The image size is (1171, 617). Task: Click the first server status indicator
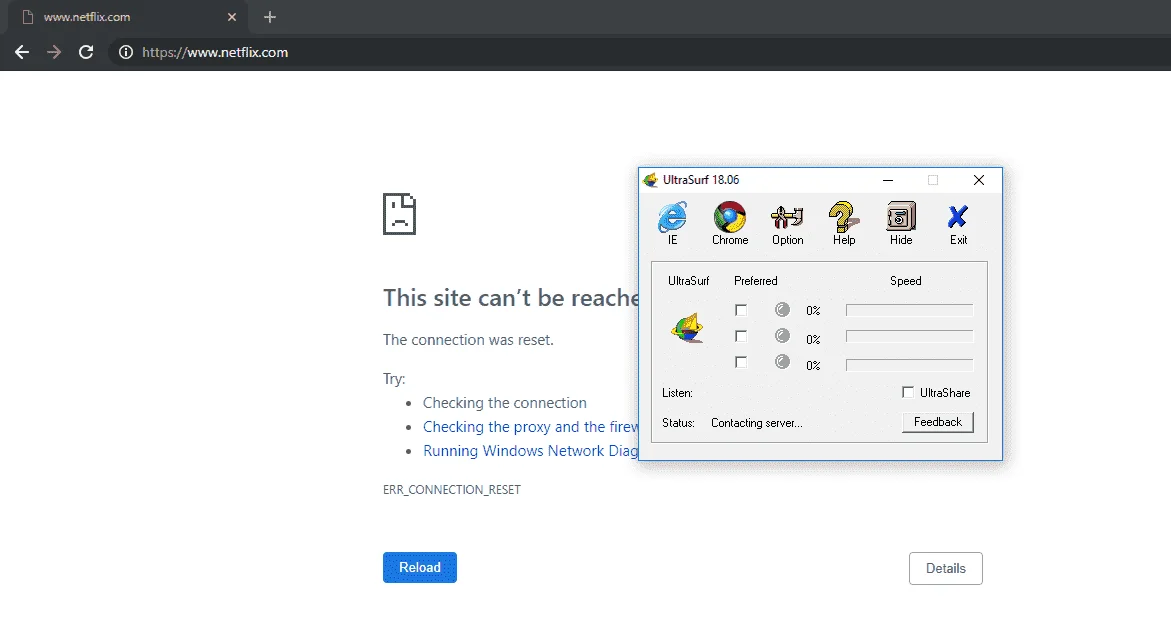coord(782,309)
